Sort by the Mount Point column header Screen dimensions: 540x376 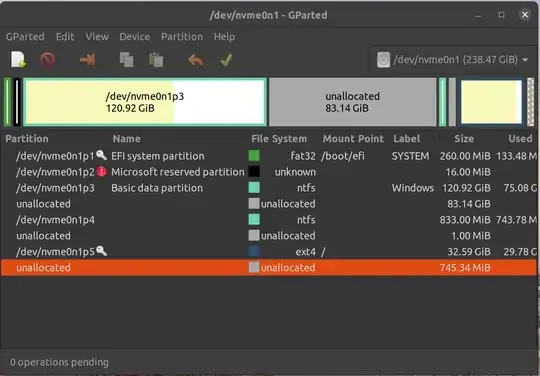(353, 139)
